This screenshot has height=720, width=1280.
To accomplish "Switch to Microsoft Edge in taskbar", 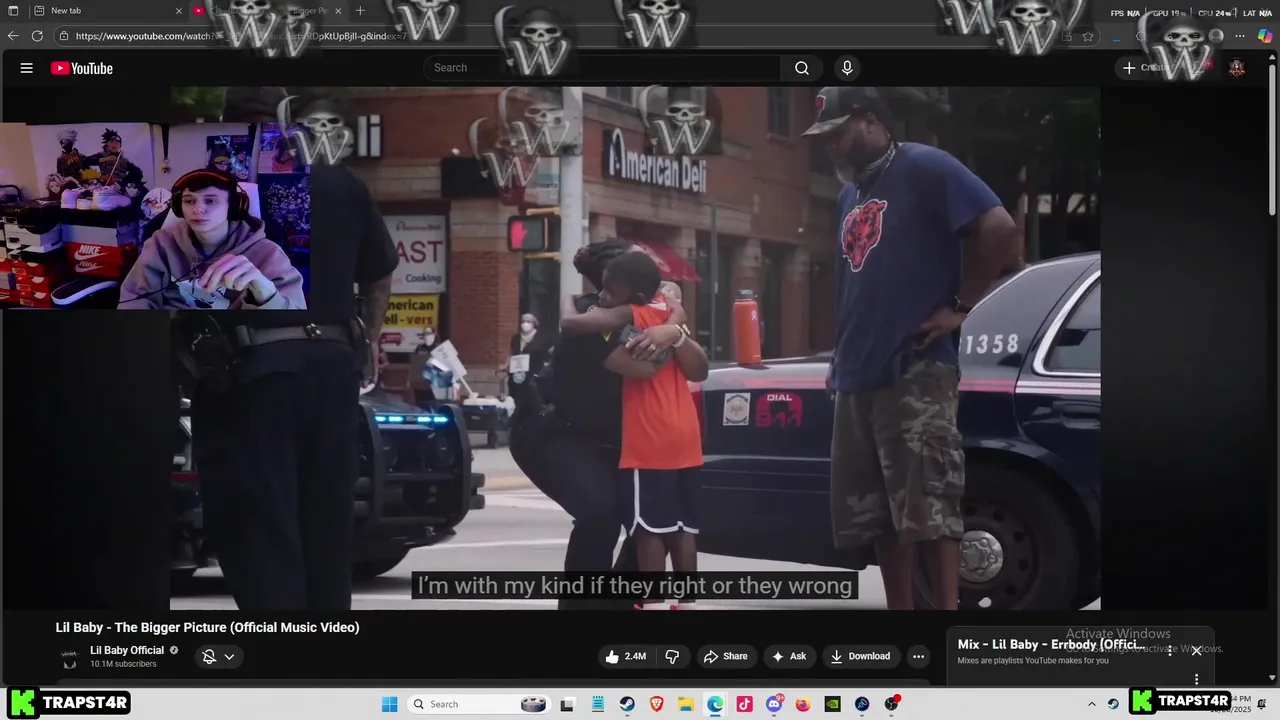I will [x=715, y=704].
